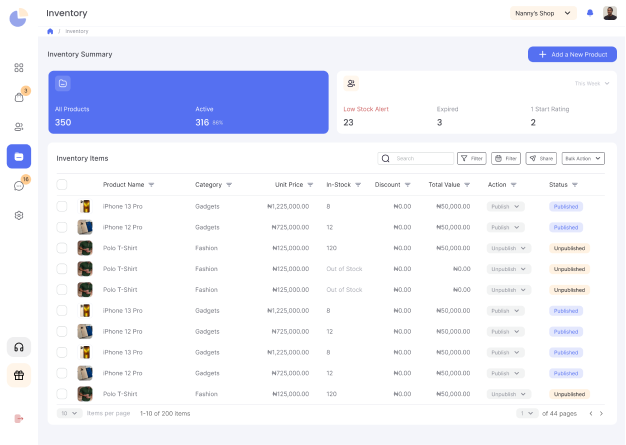Click the first iPhone 13 Pro product thumbnail
Screen dimensions: 626x445
click(x=85, y=206)
